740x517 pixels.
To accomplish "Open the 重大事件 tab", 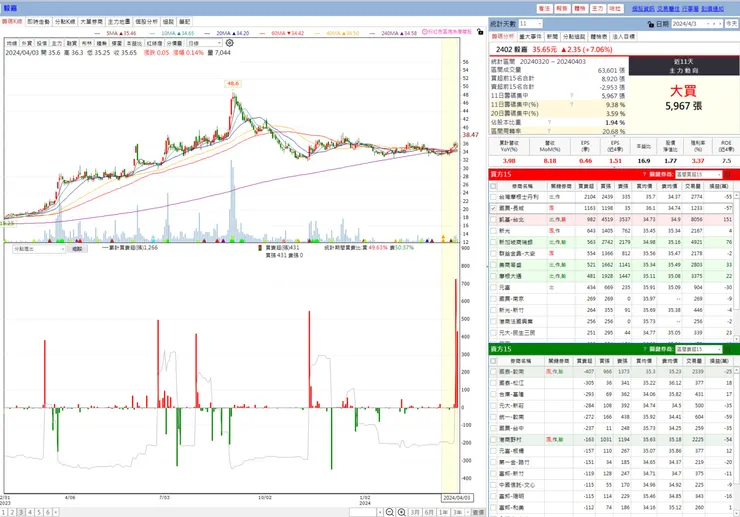I will 530,36.
